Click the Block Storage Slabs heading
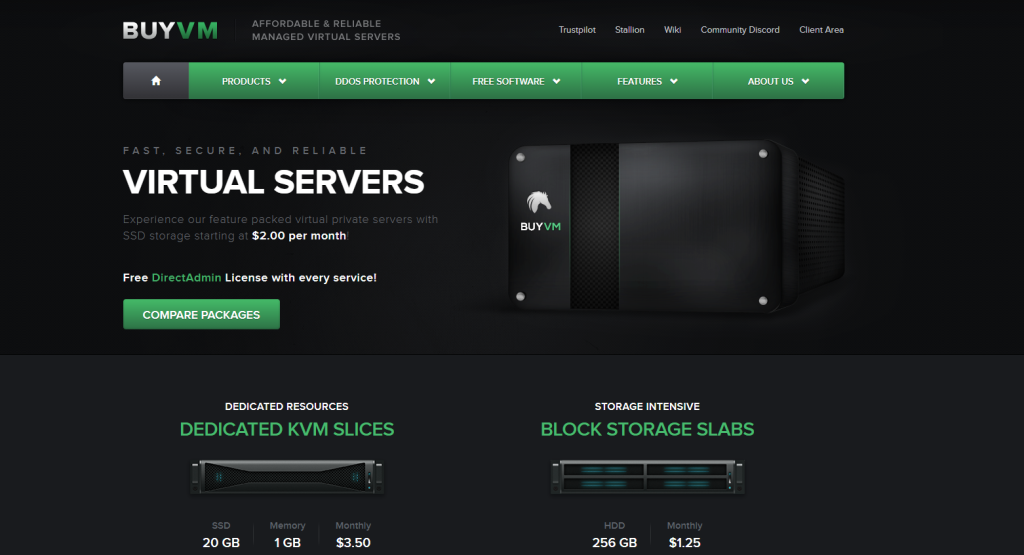Screen dimensions: 1024x555 [x=647, y=429]
